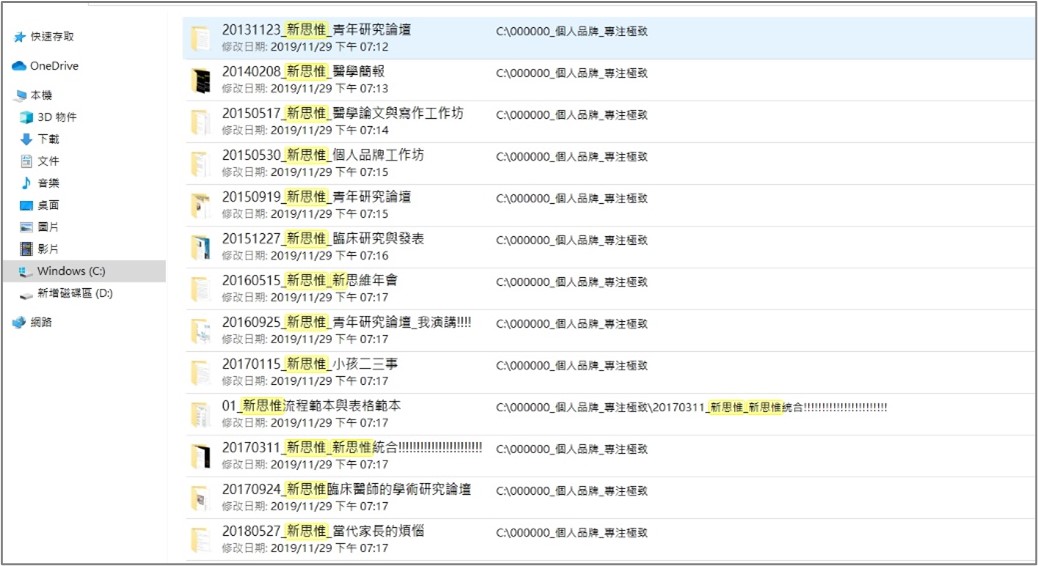1038x566 pixels.
Task: Open 圖片 label in sidebar
Action: coord(48,227)
